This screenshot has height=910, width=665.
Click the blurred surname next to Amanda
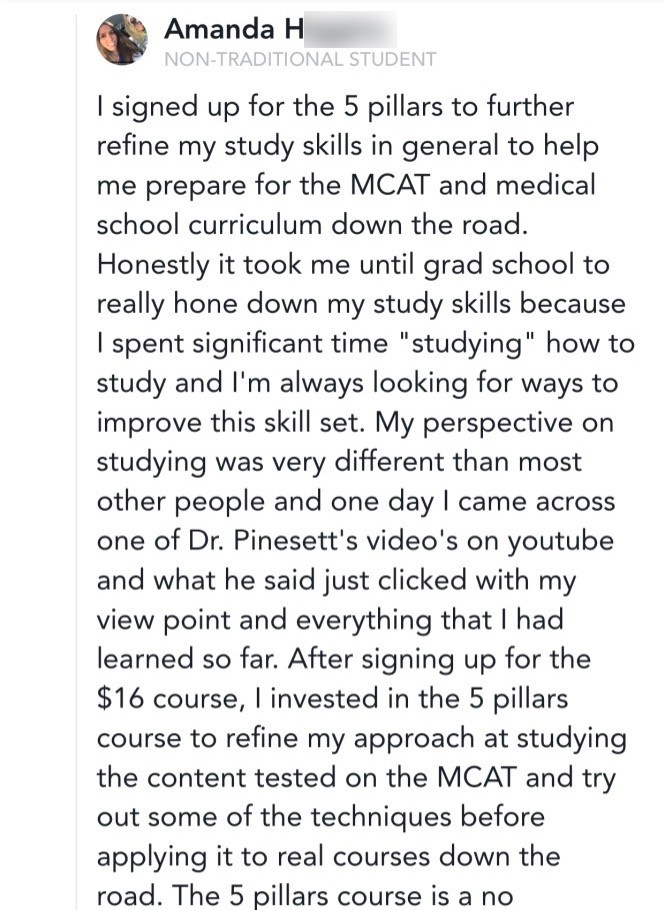tap(350, 29)
